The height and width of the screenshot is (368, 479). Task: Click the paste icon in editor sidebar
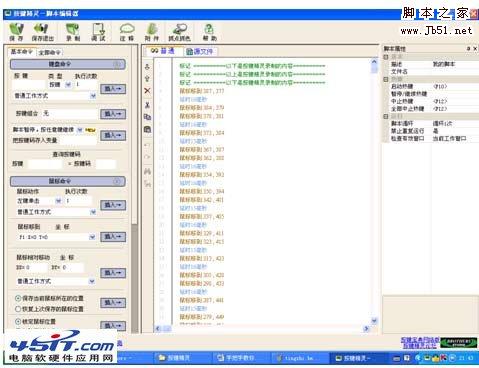coord(147,129)
